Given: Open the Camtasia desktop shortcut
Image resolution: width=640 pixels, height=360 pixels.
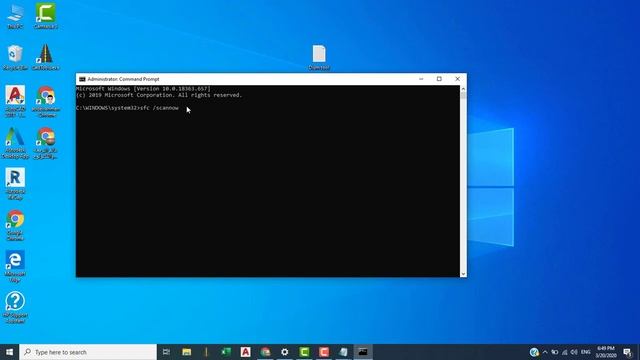Looking at the screenshot, I should coord(46,16).
